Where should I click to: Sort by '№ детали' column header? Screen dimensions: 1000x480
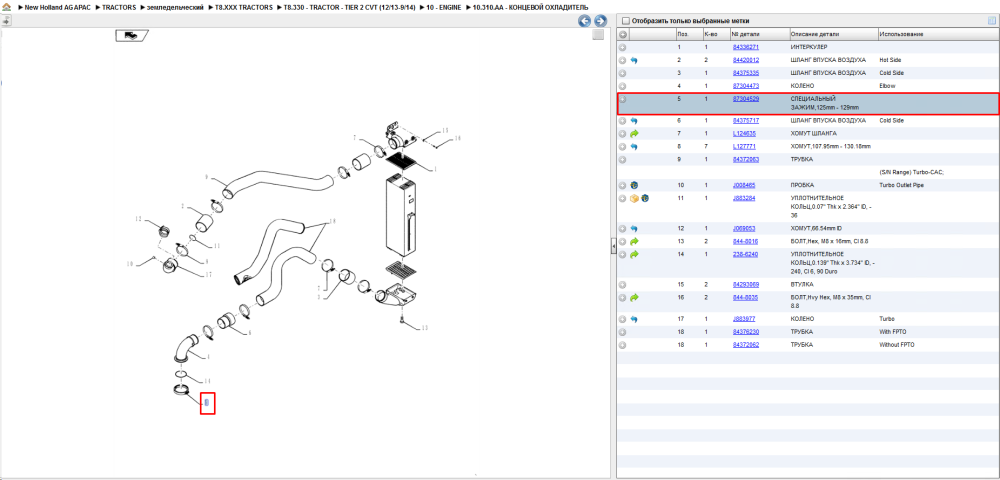click(758, 34)
